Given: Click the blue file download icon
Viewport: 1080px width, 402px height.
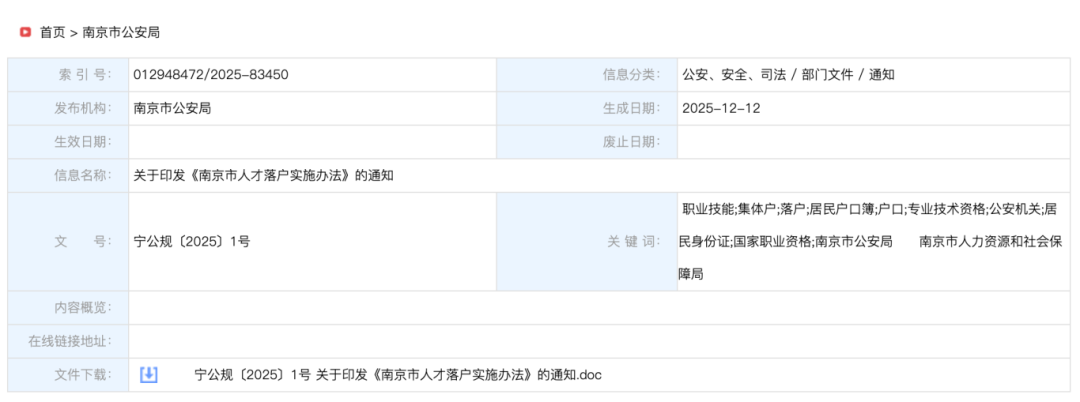Looking at the screenshot, I should coord(148,375).
